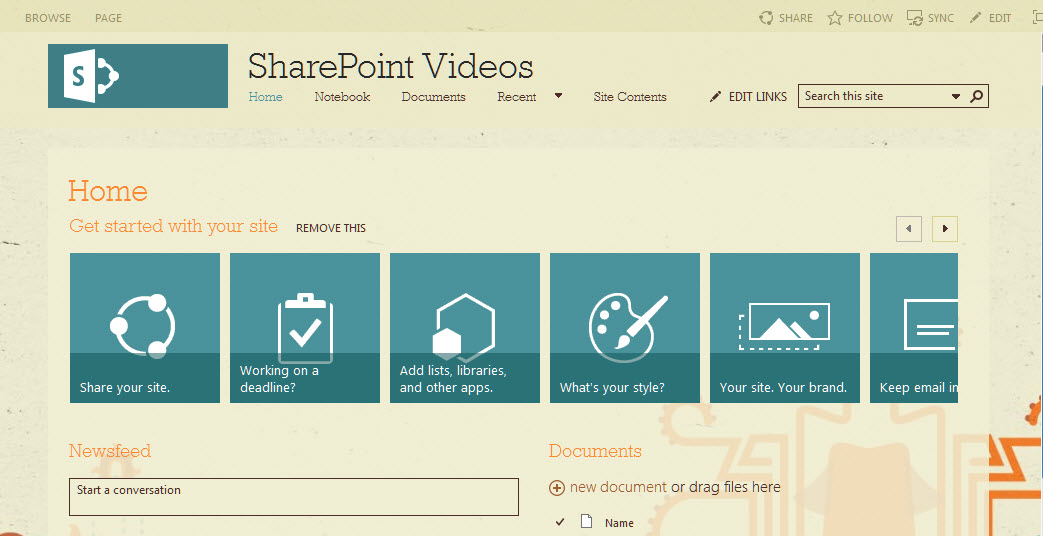Click the Newsfeed heading
Screen dimensions: 1043x536
tap(110, 451)
